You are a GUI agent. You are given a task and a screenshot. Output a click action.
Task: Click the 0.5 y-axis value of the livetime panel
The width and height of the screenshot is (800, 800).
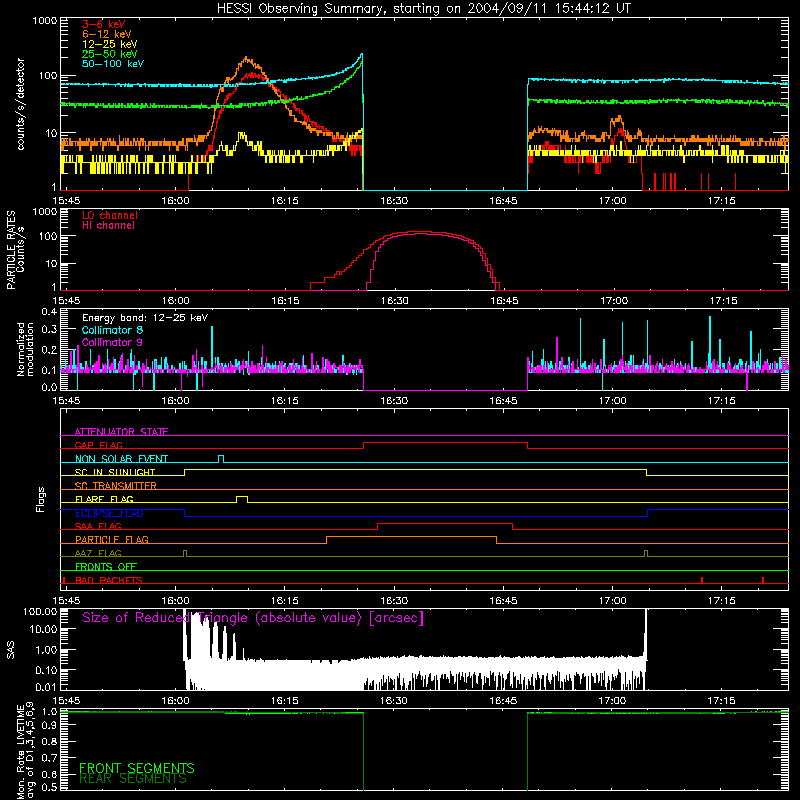[49, 787]
